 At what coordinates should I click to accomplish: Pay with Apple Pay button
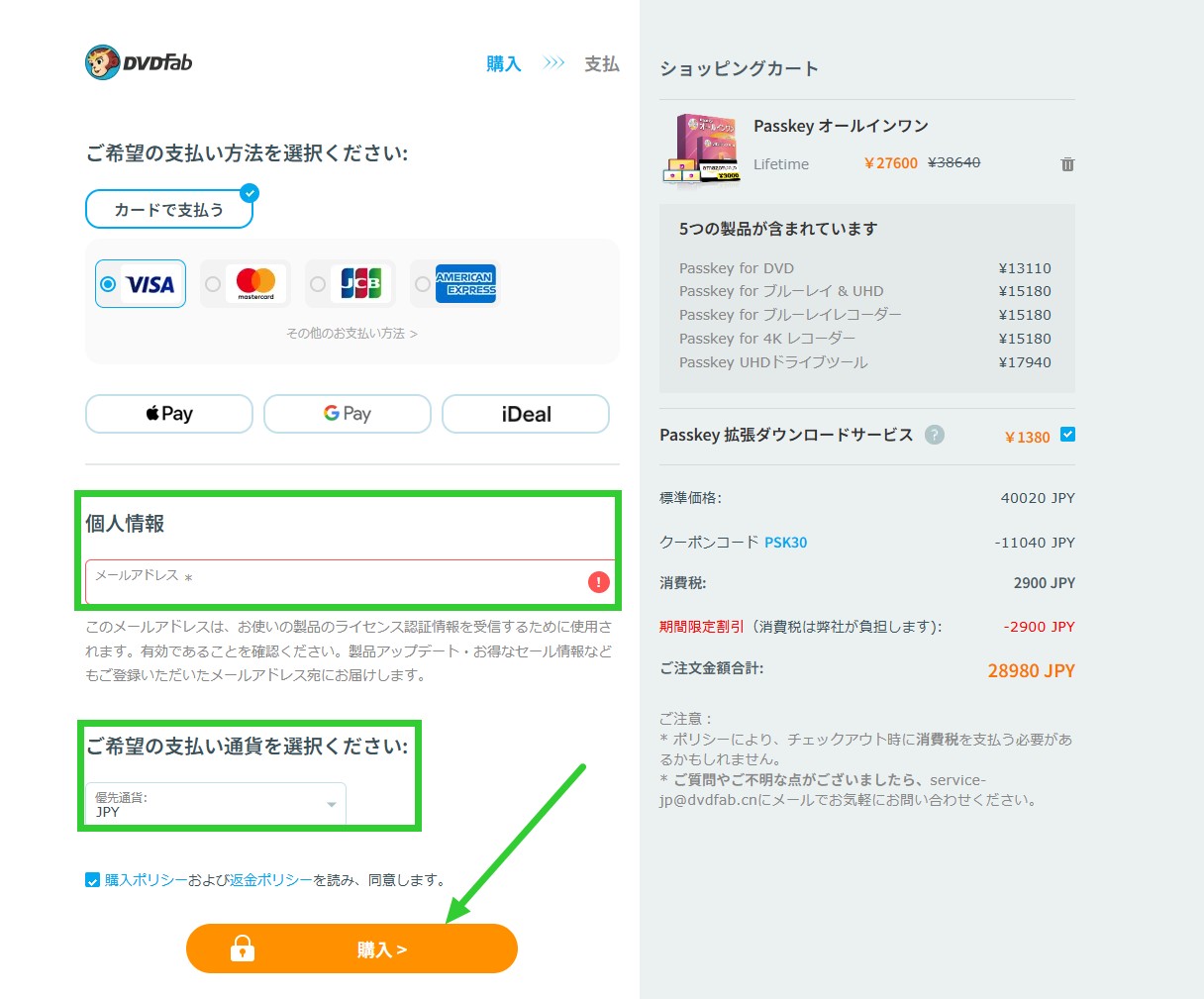[x=169, y=414]
